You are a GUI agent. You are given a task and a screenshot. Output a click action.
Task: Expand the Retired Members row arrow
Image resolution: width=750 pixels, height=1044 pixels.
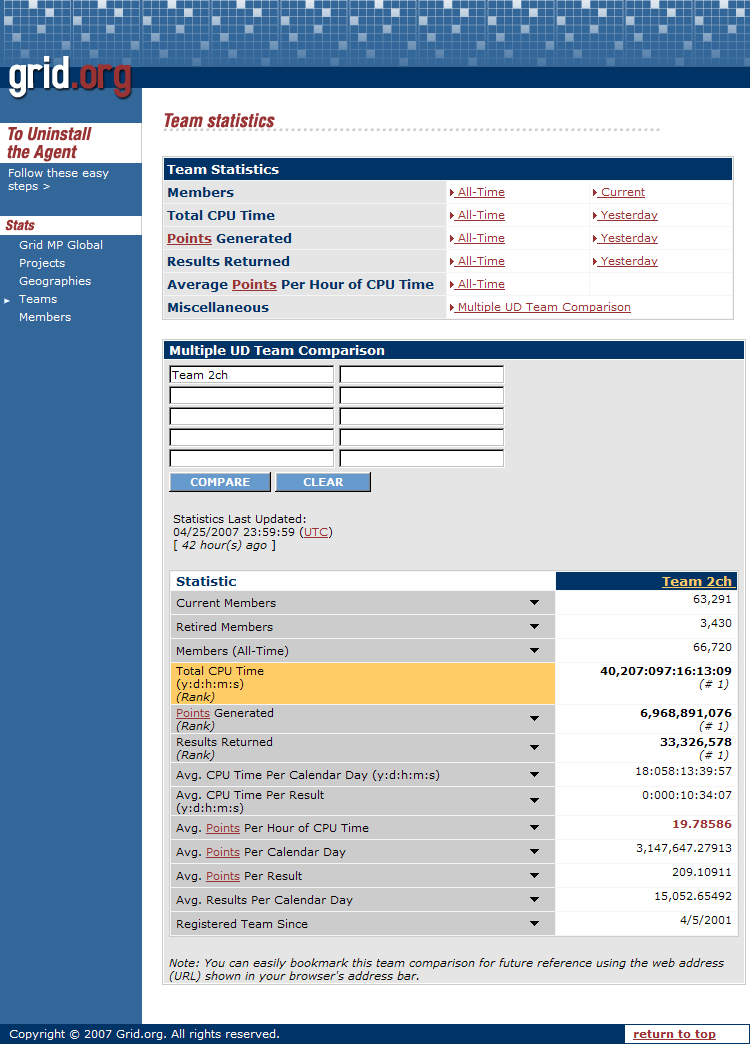tap(535, 627)
